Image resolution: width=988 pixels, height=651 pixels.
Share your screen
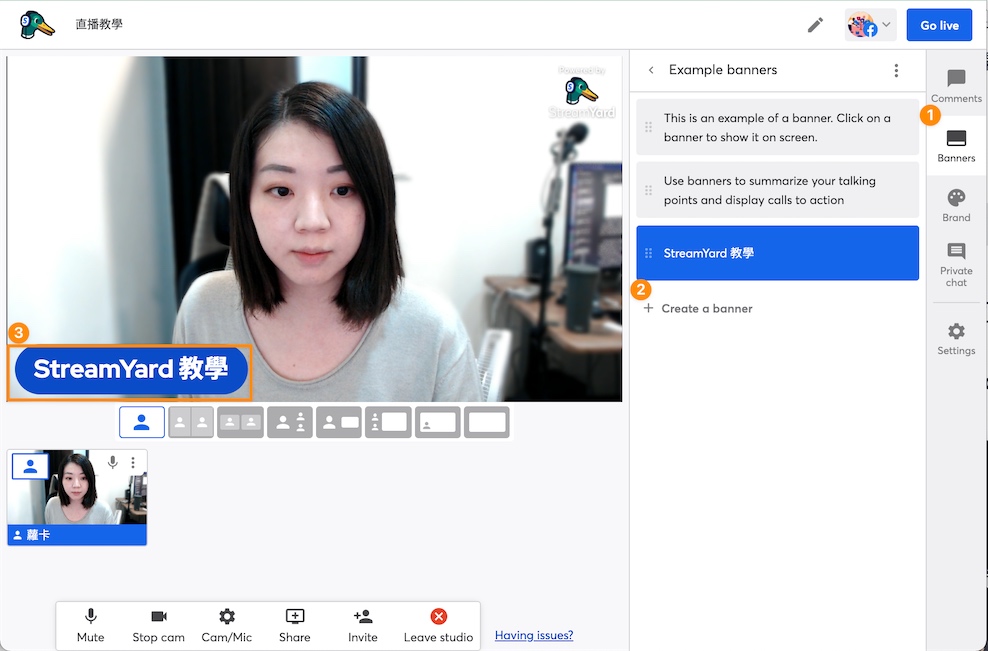coord(295,626)
